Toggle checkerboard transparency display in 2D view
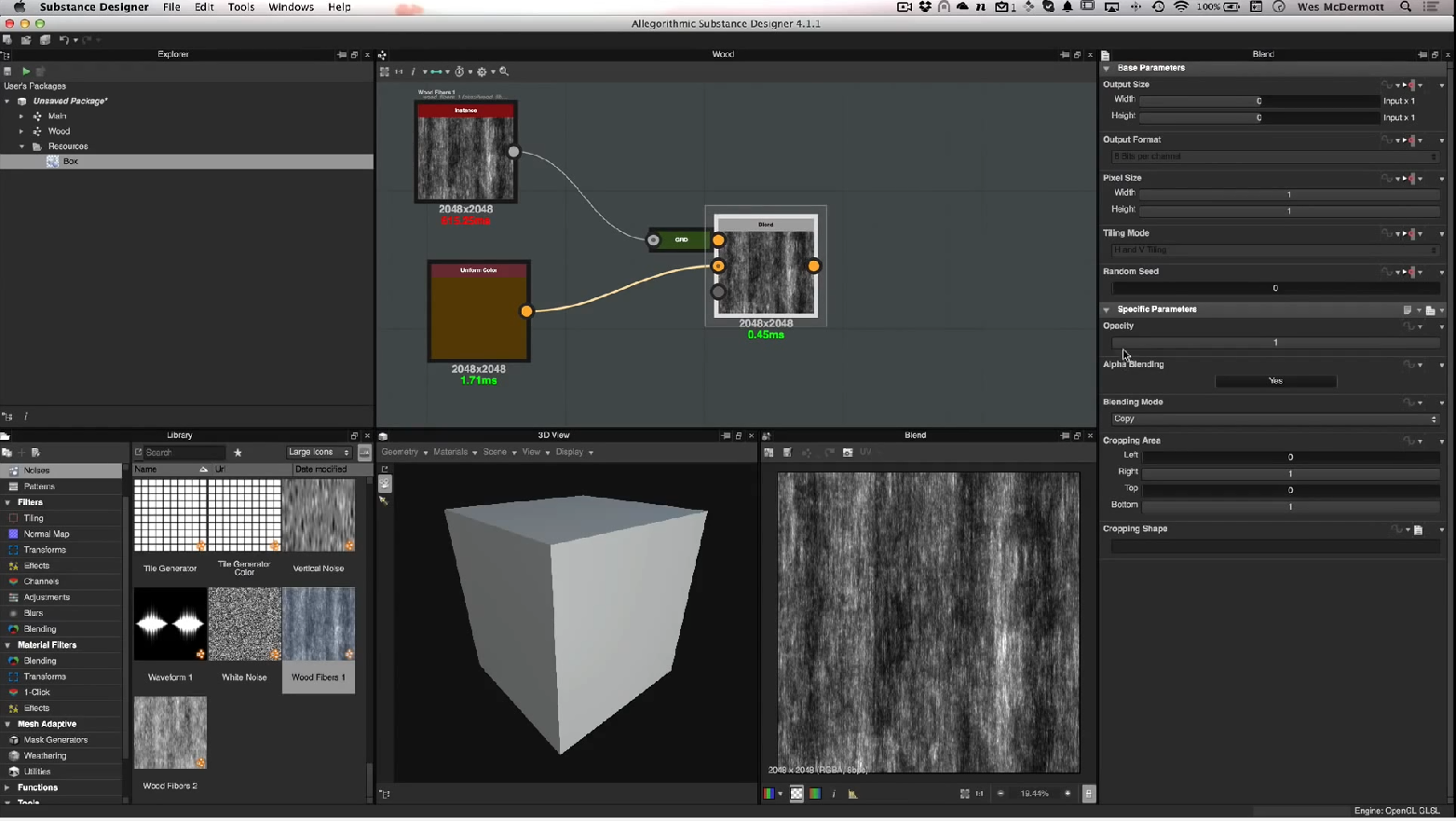The height and width of the screenshot is (821, 1456). [796, 794]
